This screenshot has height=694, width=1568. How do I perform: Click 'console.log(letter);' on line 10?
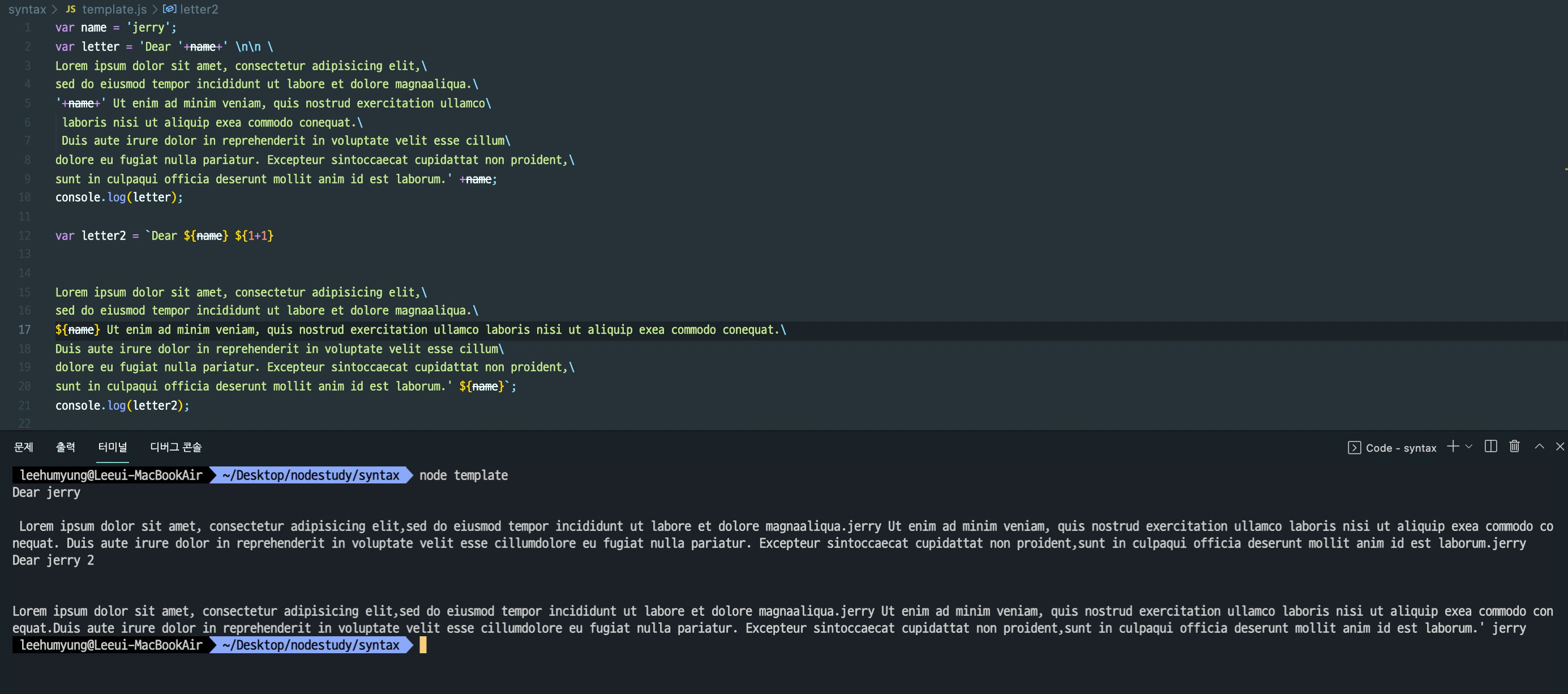click(119, 198)
